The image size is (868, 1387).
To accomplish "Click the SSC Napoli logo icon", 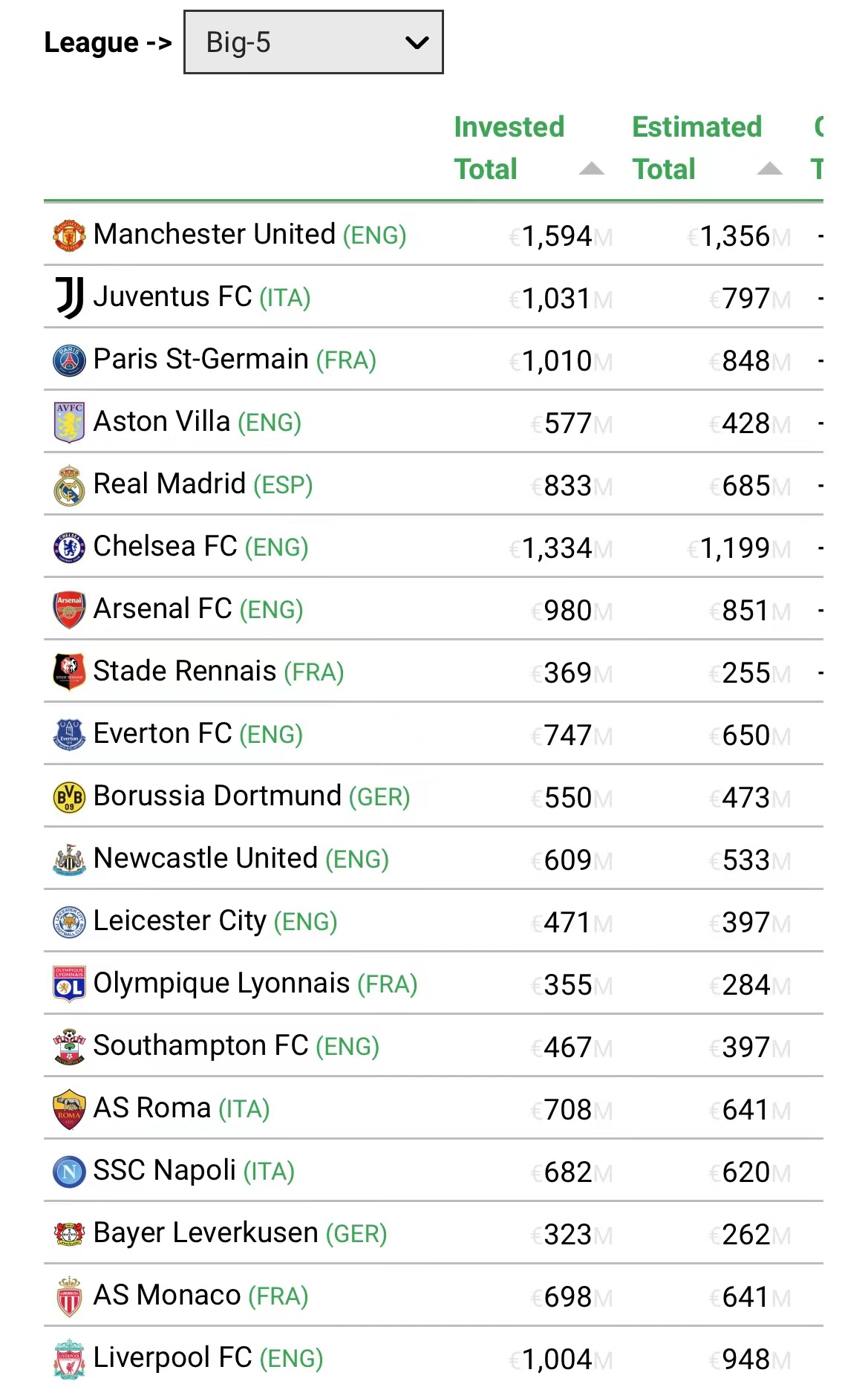I will point(69,1172).
